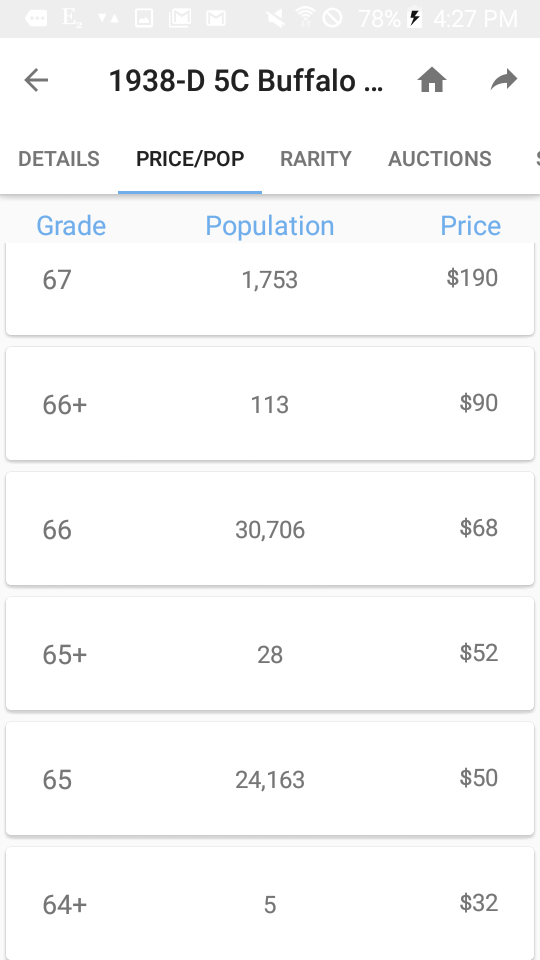Tap the muted sound status icon

[x=276, y=18]
